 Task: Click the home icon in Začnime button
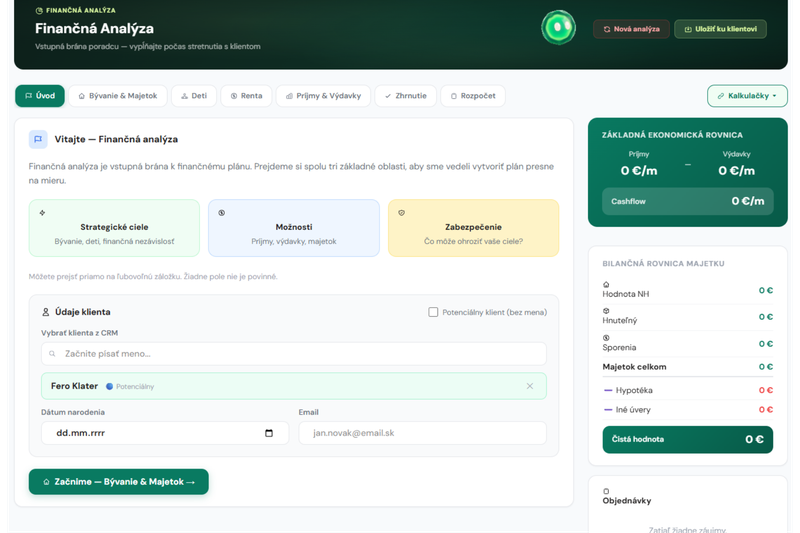point(46,481)
